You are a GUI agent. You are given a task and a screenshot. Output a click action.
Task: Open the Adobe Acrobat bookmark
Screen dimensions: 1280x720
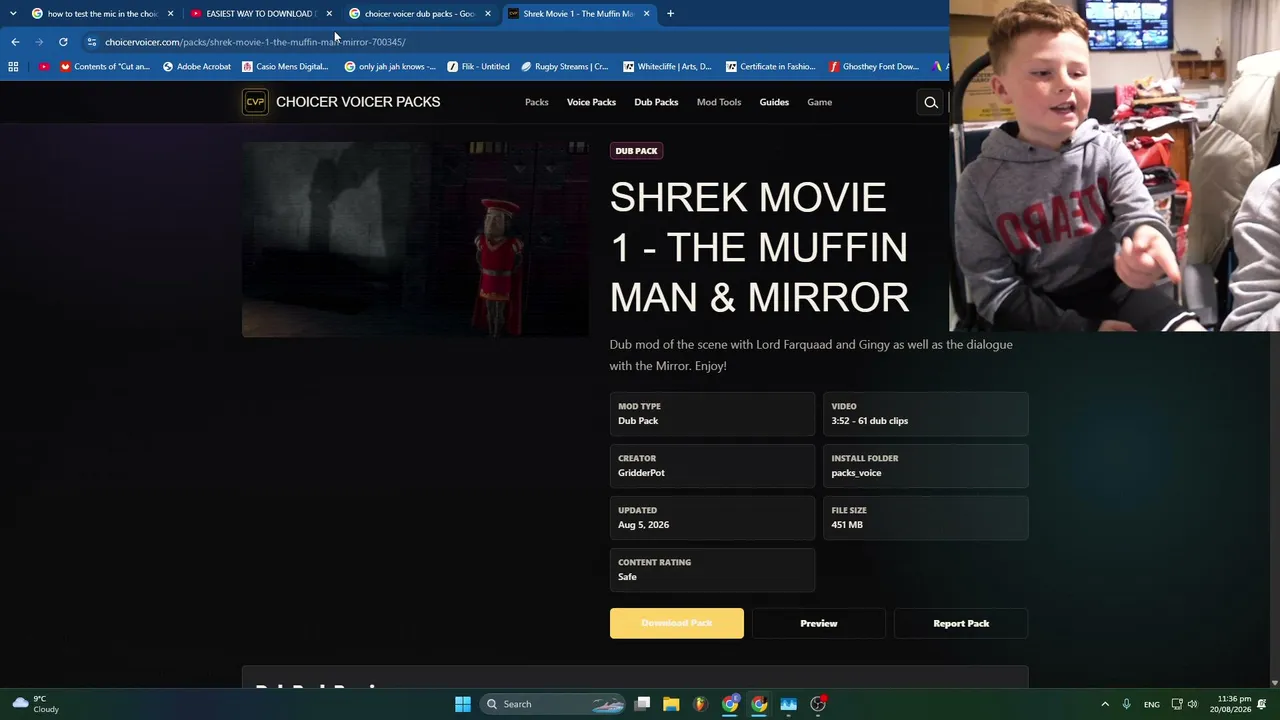(x=196, y=67)
